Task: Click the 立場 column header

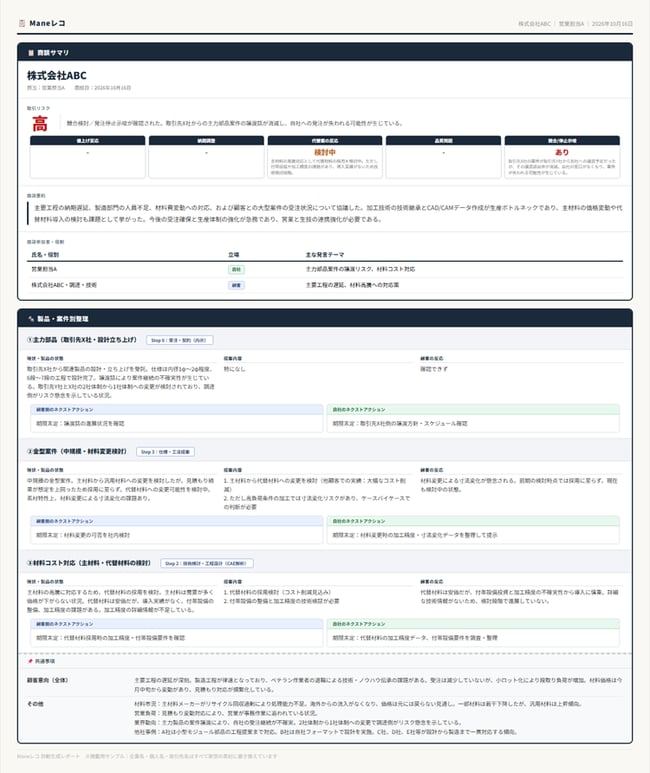Action: point(234,255)
